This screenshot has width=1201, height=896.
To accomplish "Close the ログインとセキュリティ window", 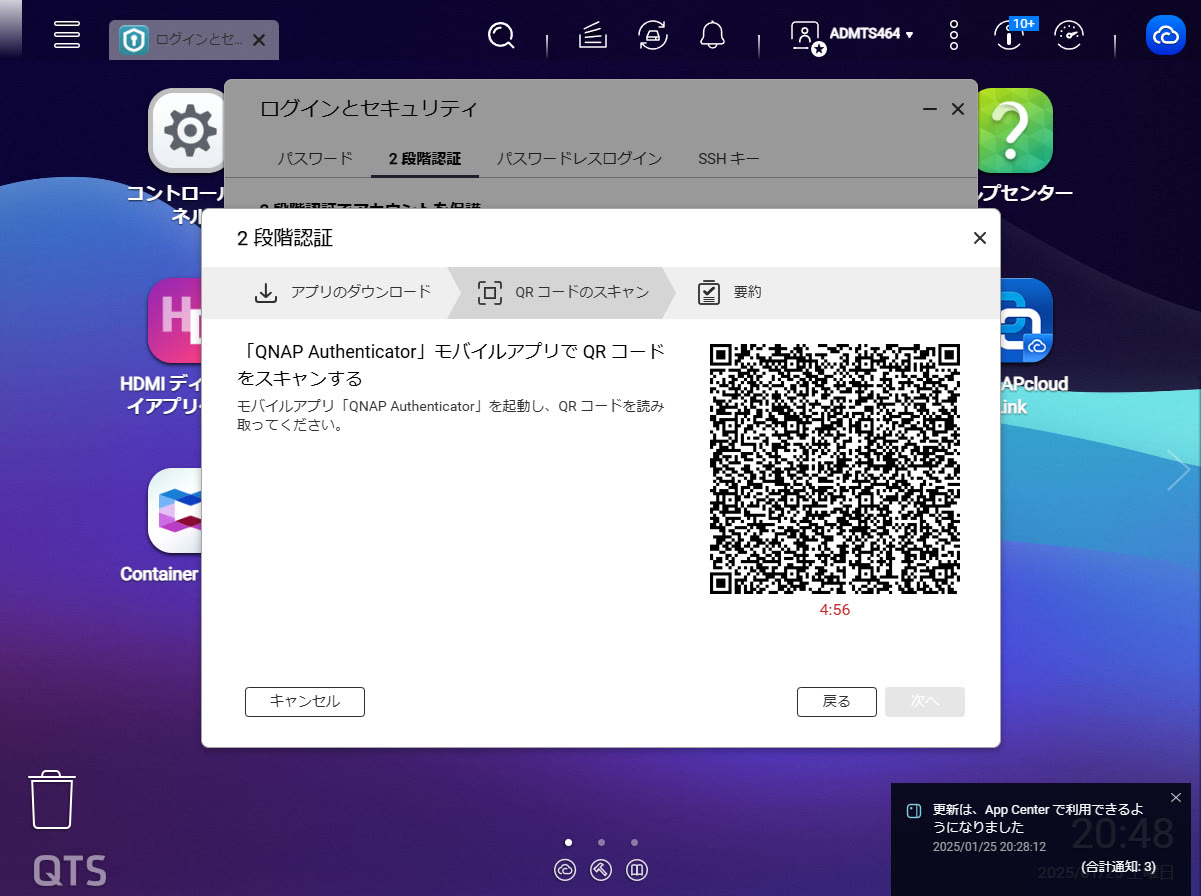I will pos(958,109).
